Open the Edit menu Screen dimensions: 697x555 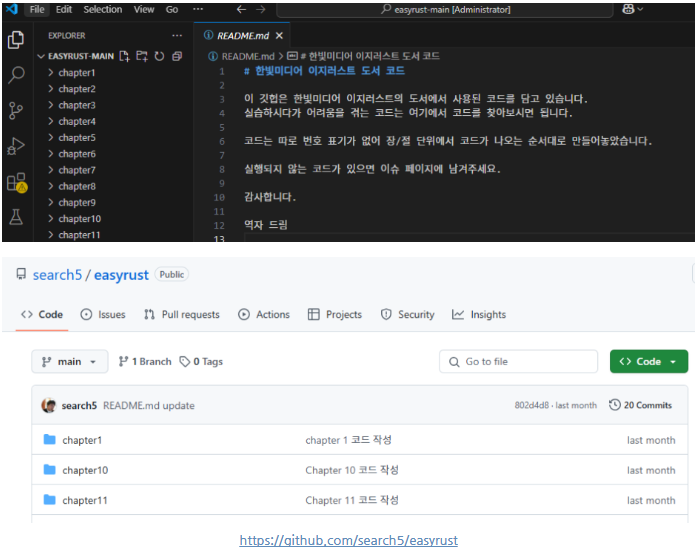(x=64, y=9)
